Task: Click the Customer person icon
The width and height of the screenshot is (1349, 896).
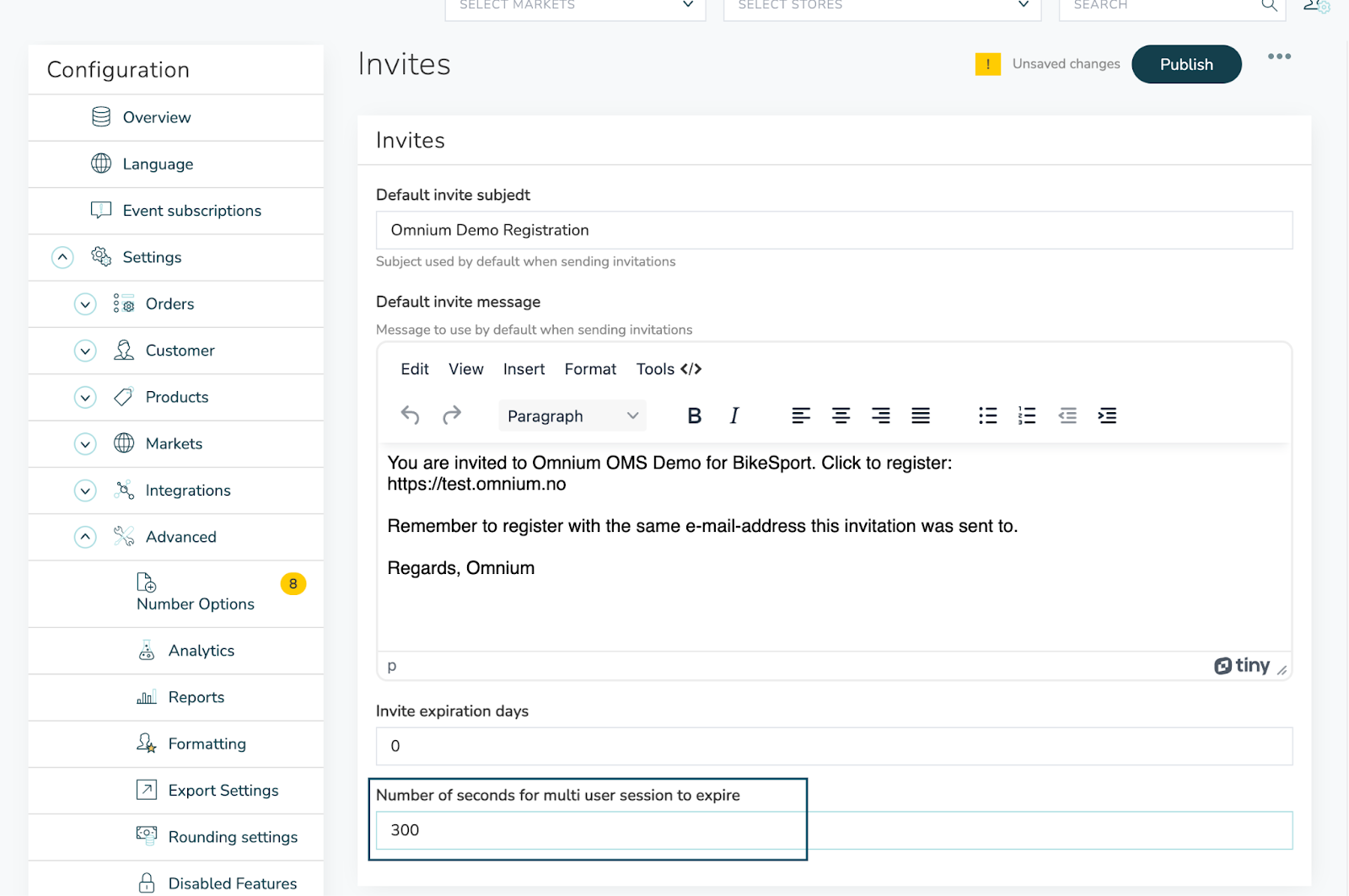Action: tap(124, 350)
